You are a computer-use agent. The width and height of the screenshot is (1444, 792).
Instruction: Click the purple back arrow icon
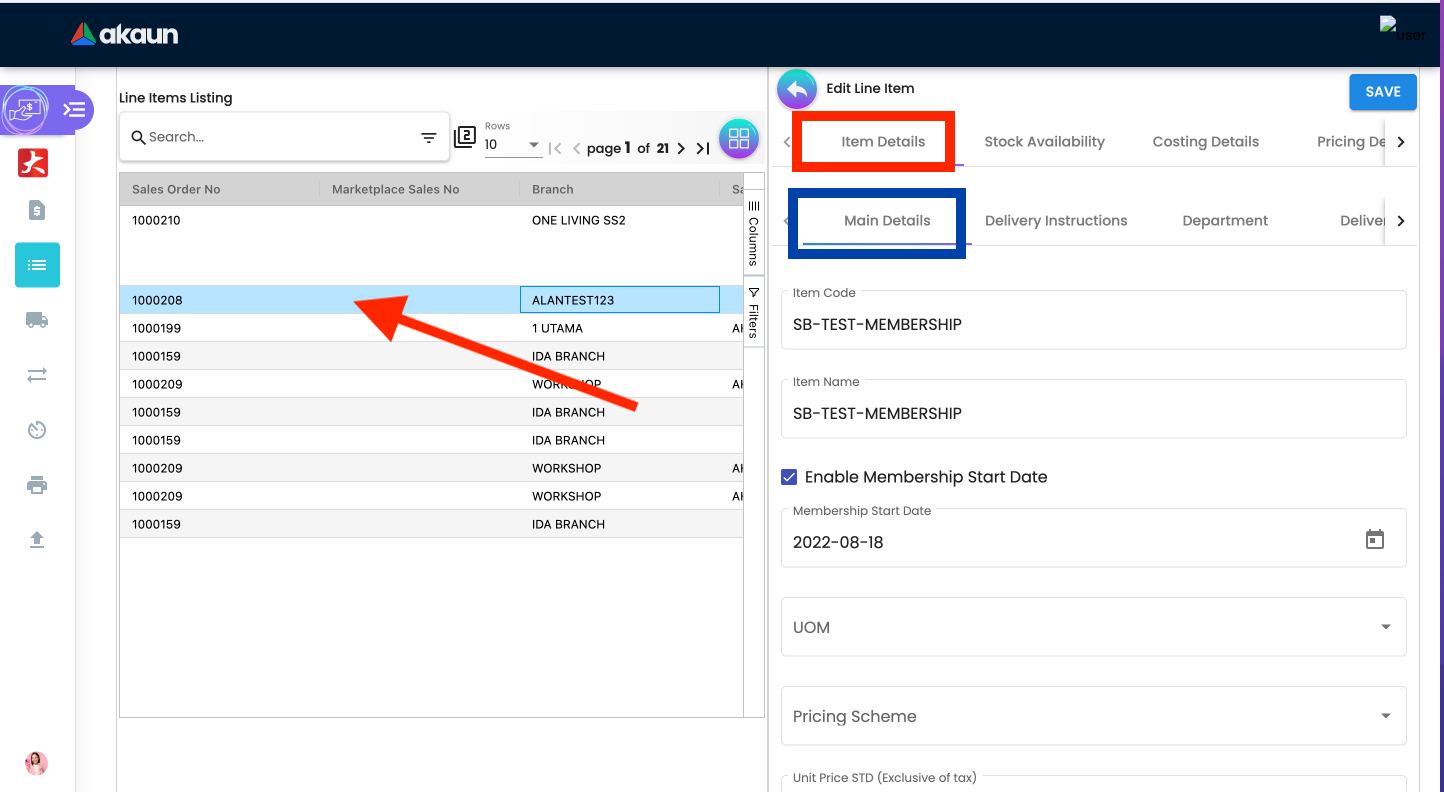[797, 89]
